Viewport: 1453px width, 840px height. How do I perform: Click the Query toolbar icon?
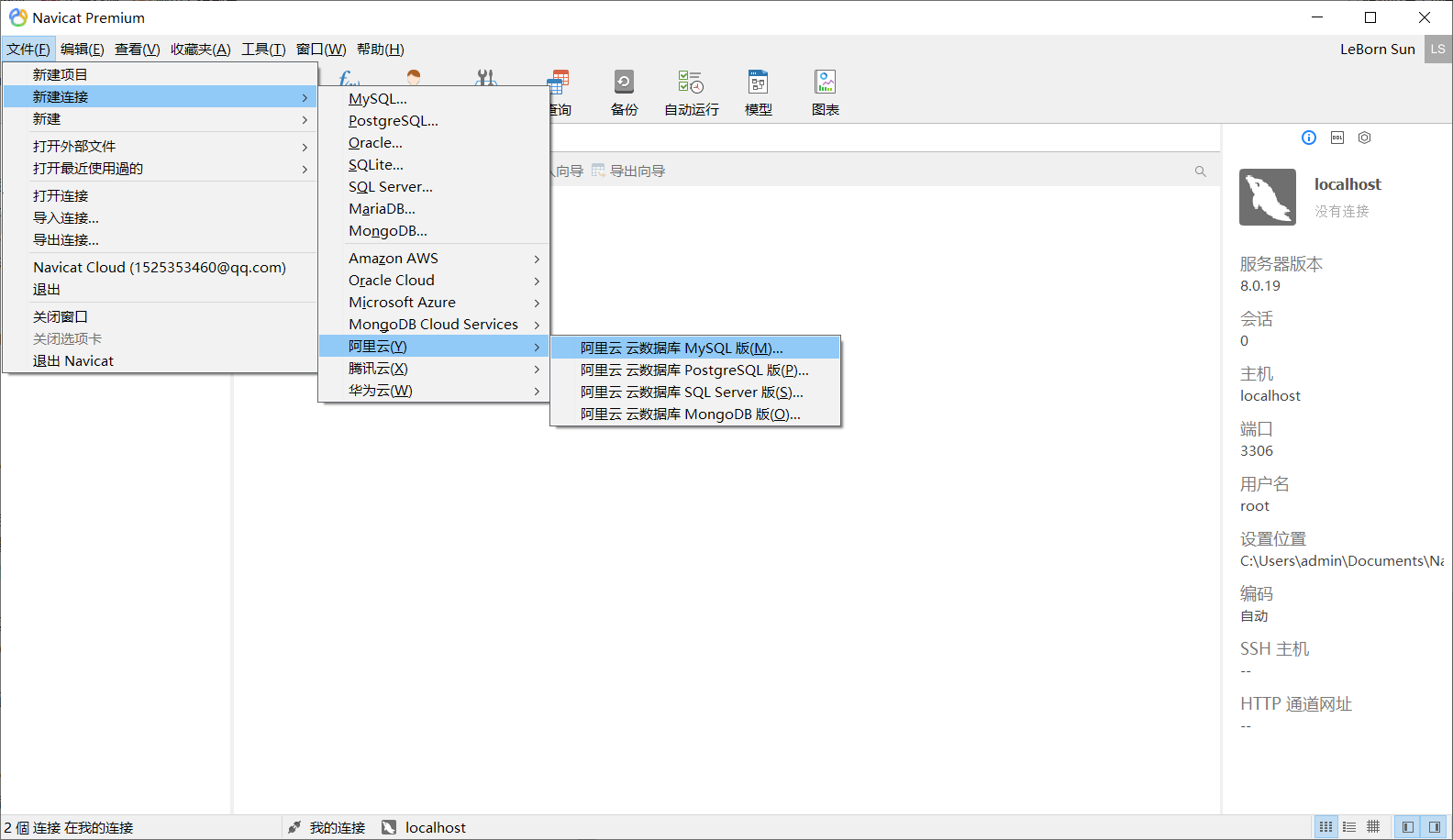coord(560,93)
